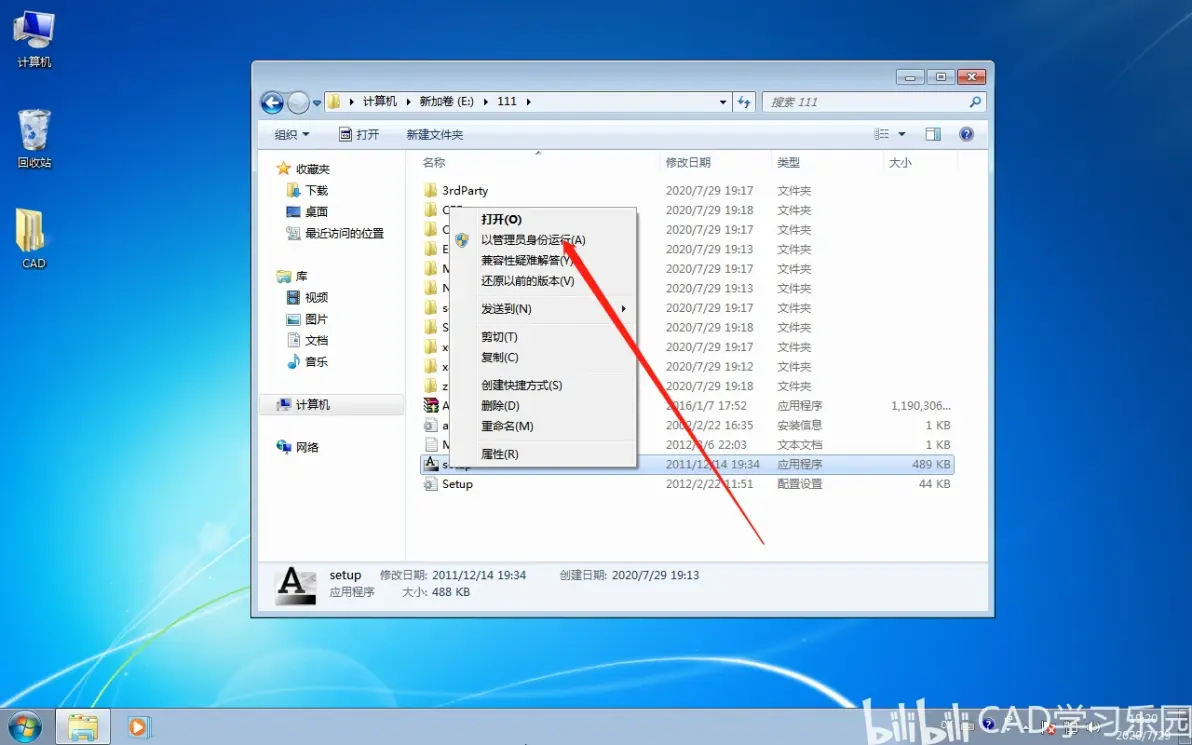Image resolution: width=1192 pixels, height=745 pixels.
Task: Choose 兼容性疑难解答(Y) in context menu
Action: click(544, 260)
